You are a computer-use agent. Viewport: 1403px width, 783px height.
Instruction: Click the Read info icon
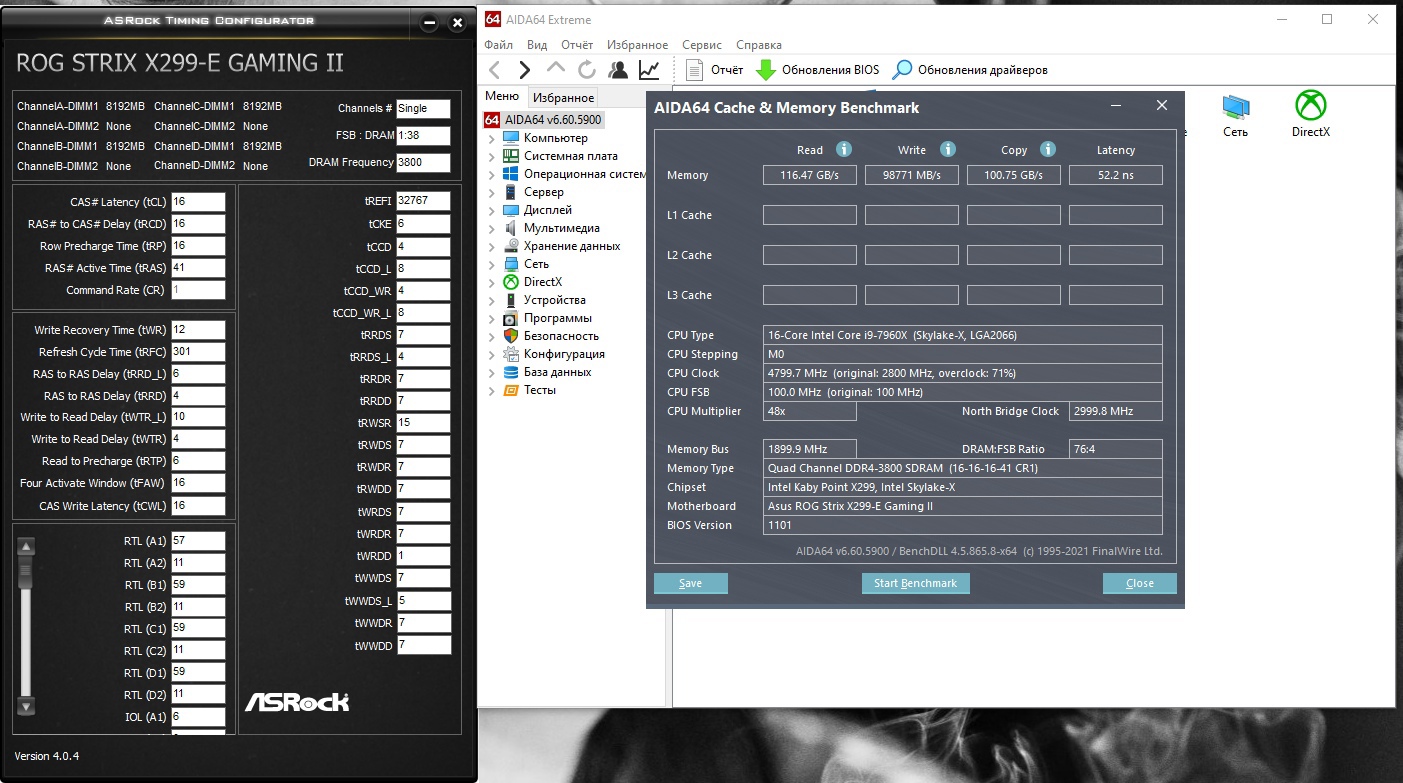click(x=843, y=149)
